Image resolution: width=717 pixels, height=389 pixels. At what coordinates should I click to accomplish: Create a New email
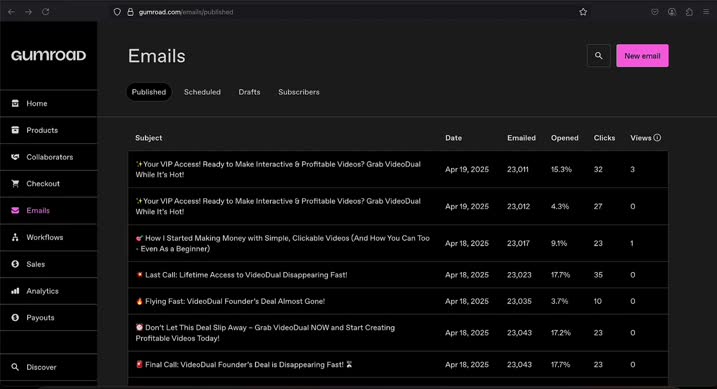click(x=642, y=56)
